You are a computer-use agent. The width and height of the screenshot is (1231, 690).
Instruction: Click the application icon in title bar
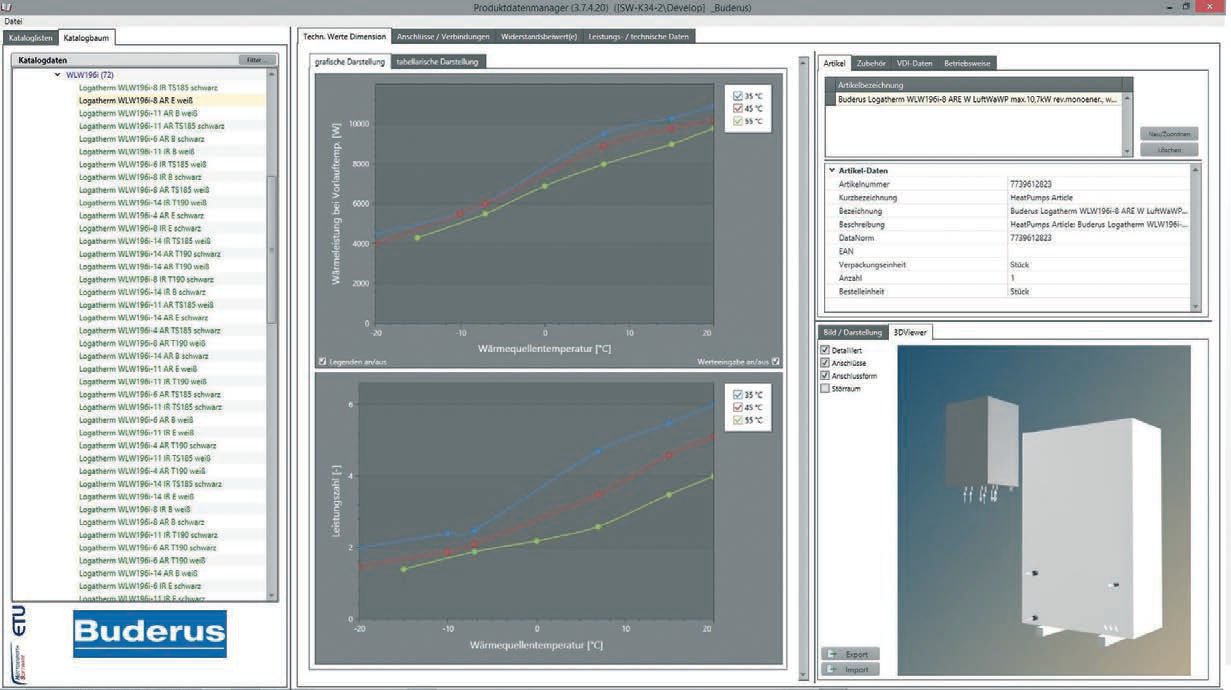point(7,7)
